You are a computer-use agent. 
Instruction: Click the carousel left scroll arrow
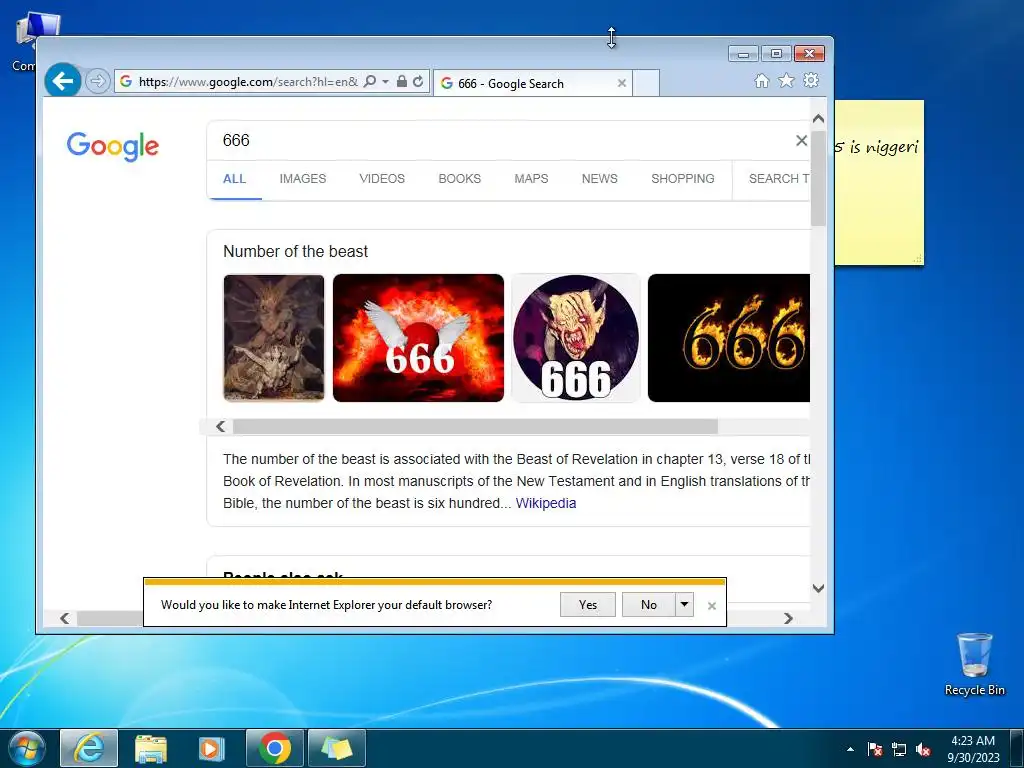[221, 426]
